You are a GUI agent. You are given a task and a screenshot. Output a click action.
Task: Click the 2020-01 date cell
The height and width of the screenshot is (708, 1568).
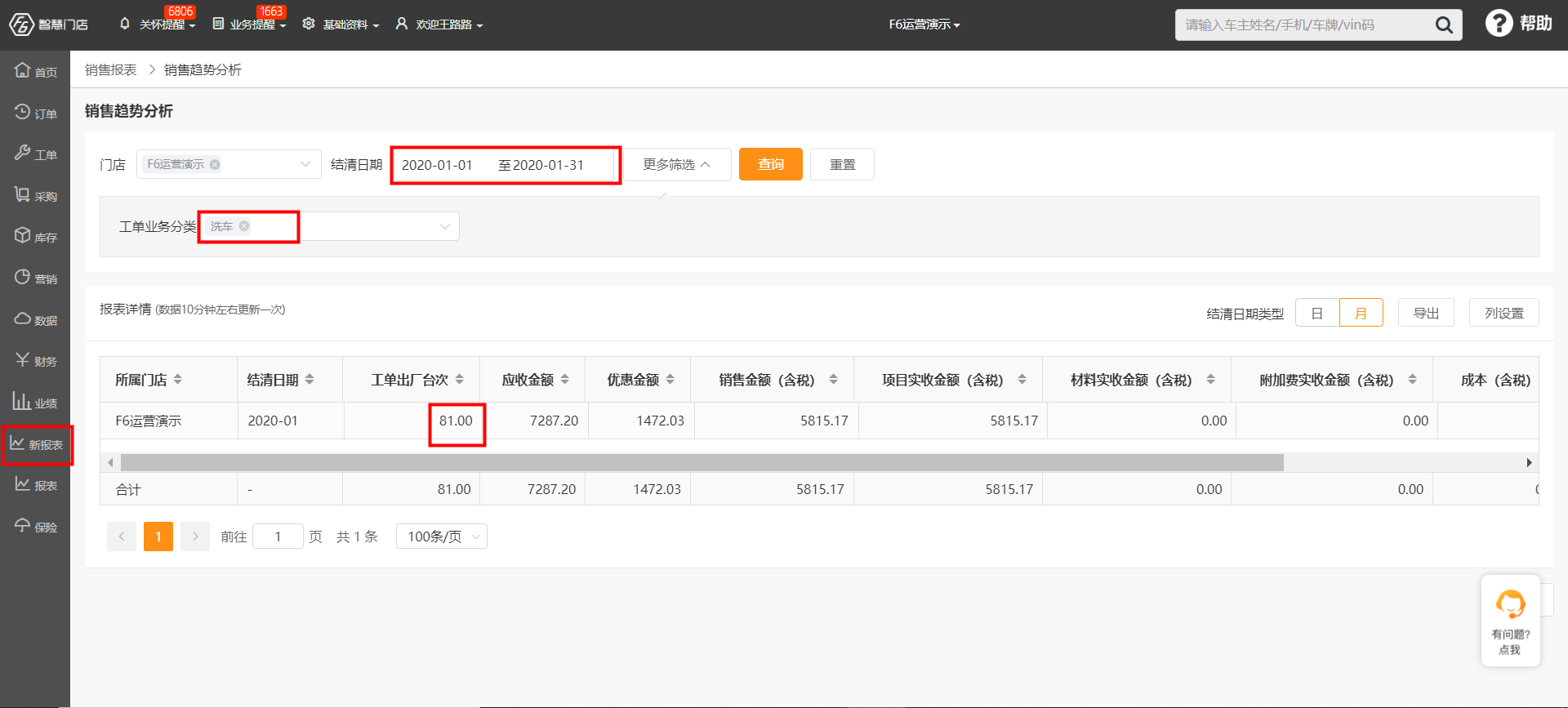(291, 421)
